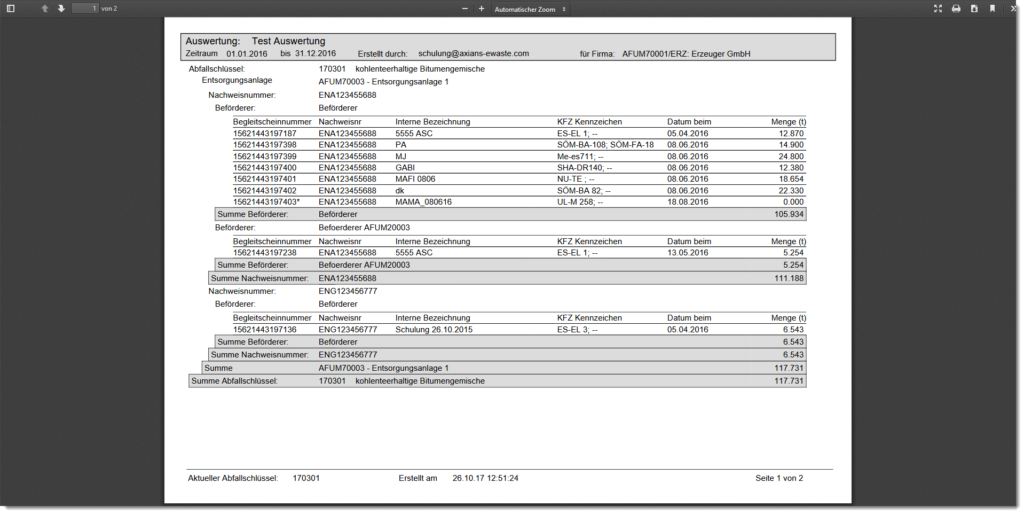Select the title 'Test Auswertung'
The height and width of the screenshot is (514, 1024).
(x=288, y=41)
